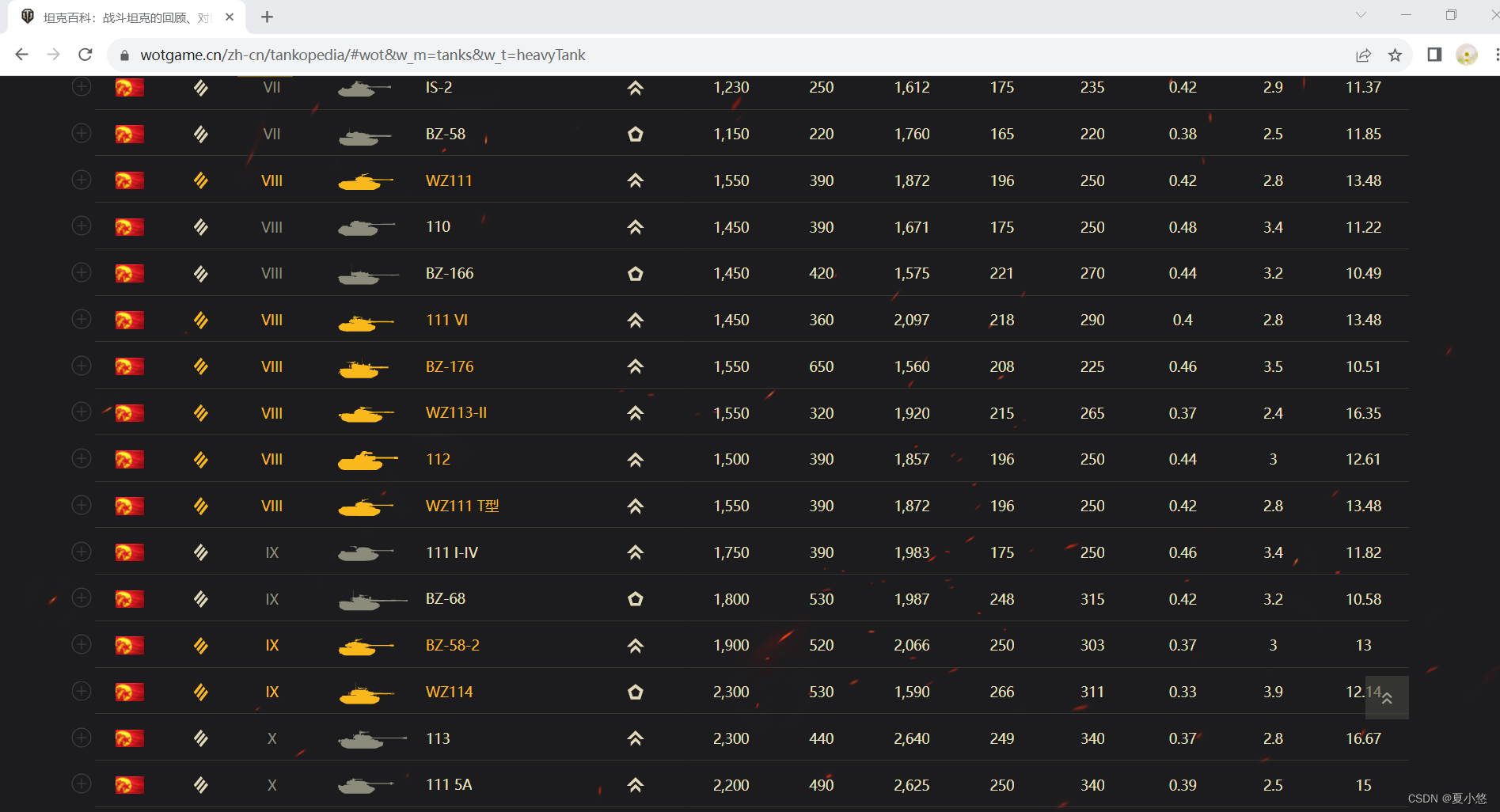Click the plus icon in WZ111 row
The height and width of the screenshot is (812, 1500).
82,180
